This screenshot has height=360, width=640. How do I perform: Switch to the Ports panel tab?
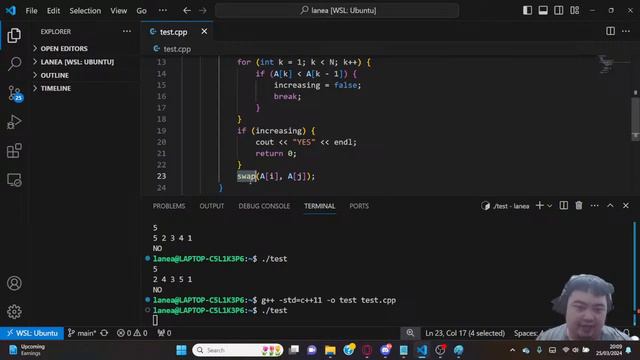tap(359, 206)
